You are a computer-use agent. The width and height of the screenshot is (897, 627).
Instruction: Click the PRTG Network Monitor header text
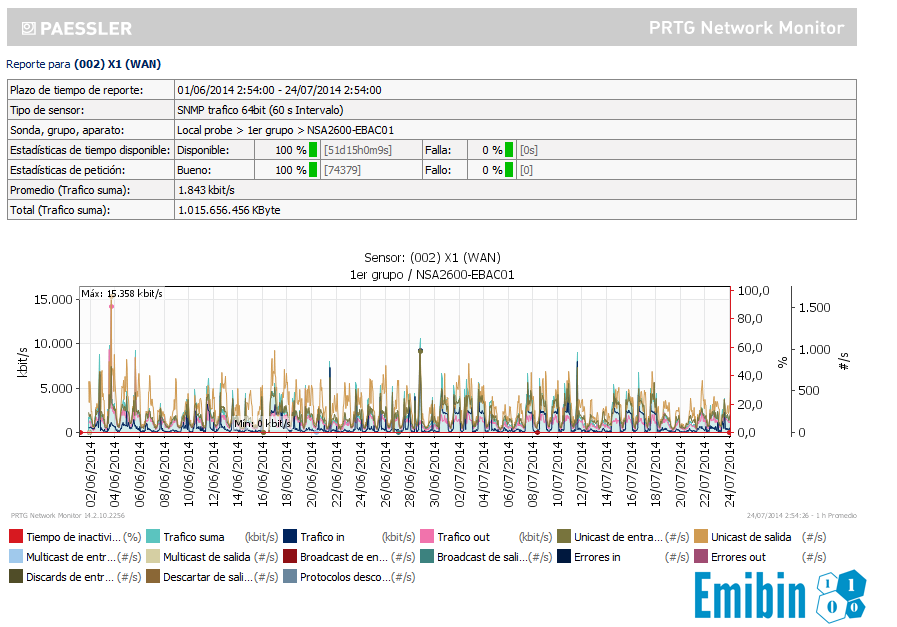coord(745,28)
